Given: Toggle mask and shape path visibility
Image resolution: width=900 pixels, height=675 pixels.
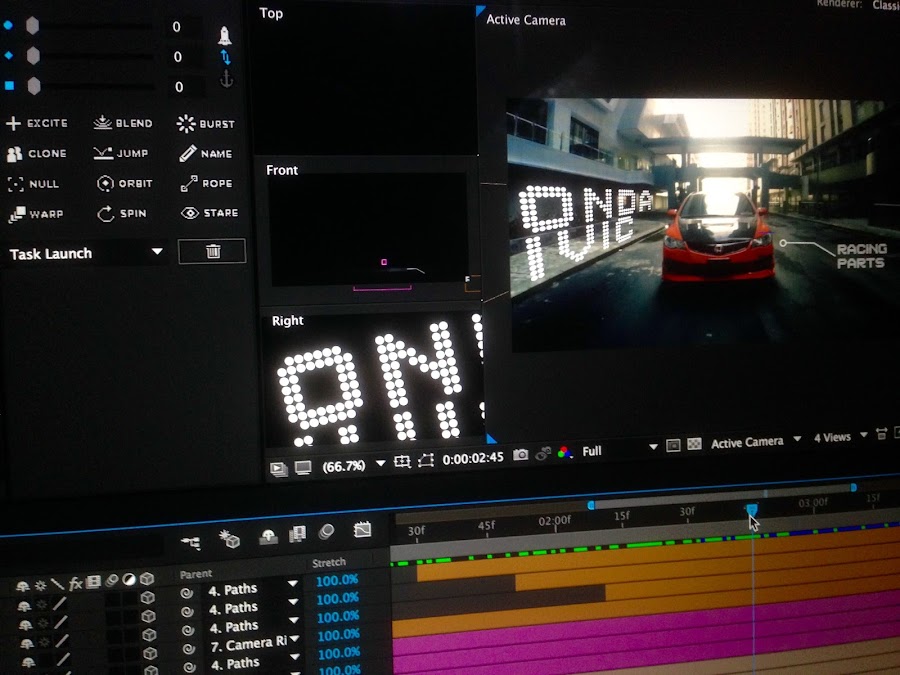Looking at the screenshot, I should [x=426, y=460].
